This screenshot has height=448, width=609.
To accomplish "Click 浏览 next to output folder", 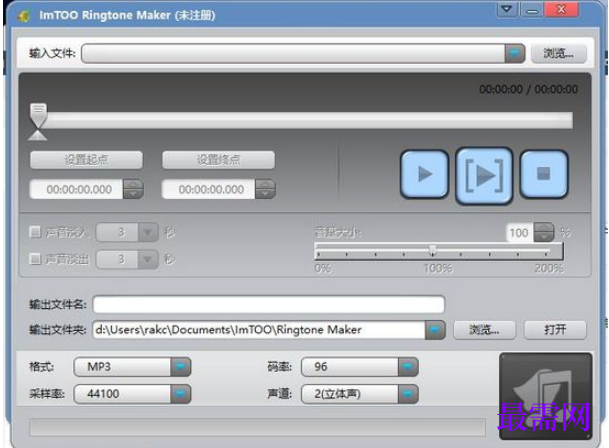I will 484,330.
